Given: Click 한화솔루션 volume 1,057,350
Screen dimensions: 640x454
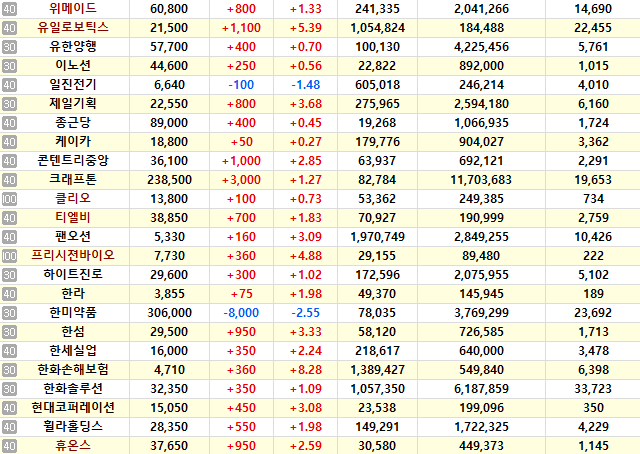Looking at the screenshot, I should [378, 389].
